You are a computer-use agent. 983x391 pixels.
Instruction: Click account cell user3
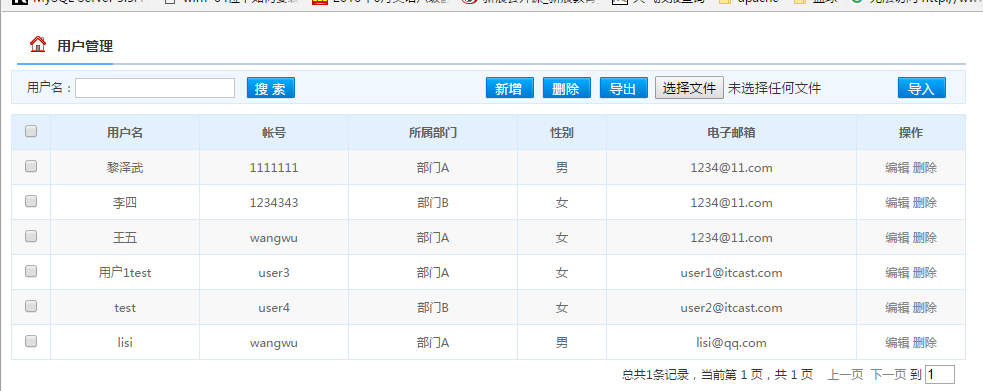point(274,273)
